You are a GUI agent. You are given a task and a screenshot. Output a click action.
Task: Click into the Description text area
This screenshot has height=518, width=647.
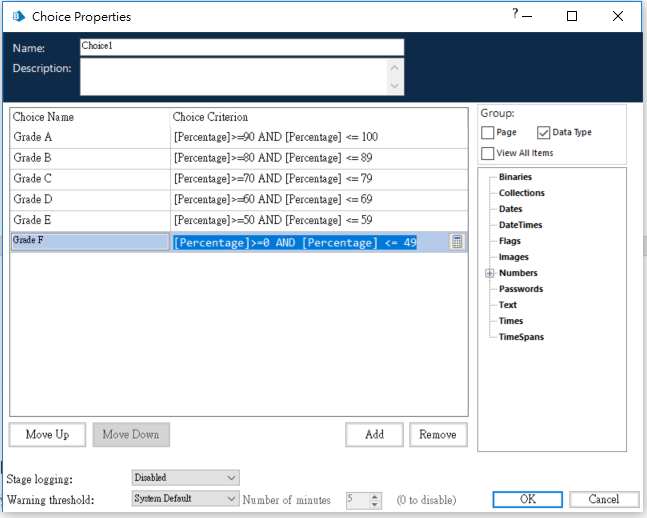(x=234, y=77)
